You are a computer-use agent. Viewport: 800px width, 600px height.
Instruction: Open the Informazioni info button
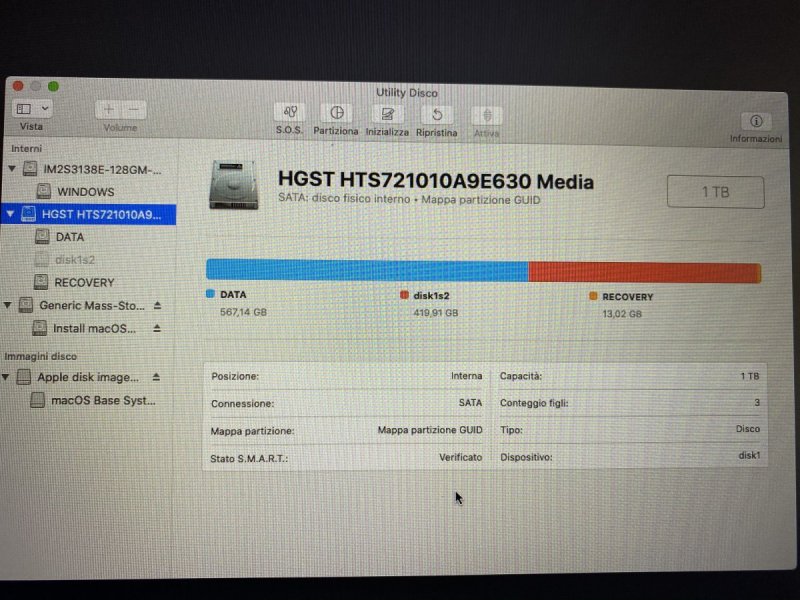(x=756, y=121)
